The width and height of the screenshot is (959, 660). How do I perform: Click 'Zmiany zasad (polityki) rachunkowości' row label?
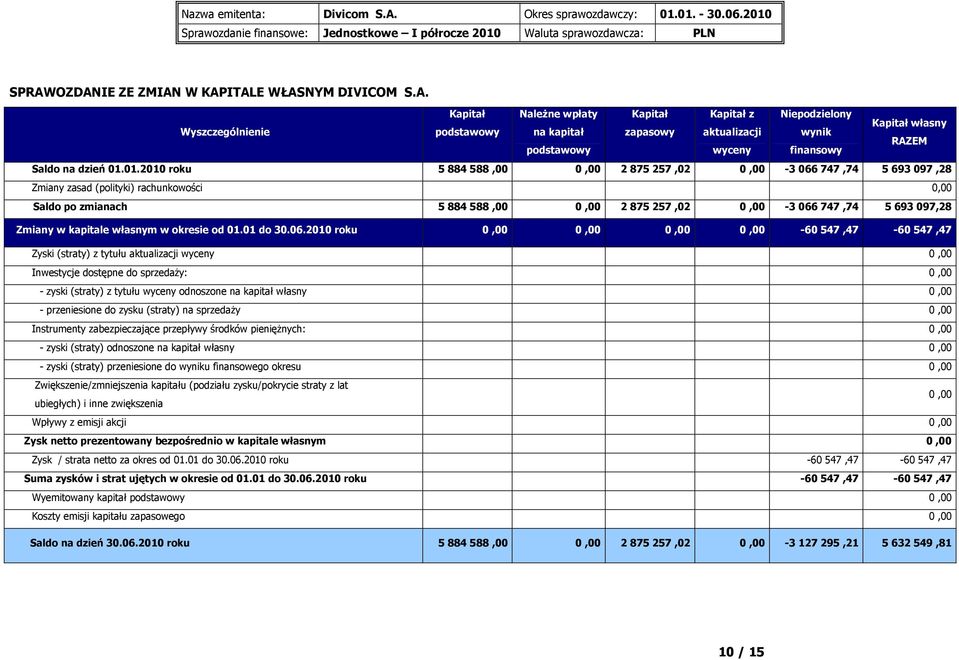click(117, 188)
